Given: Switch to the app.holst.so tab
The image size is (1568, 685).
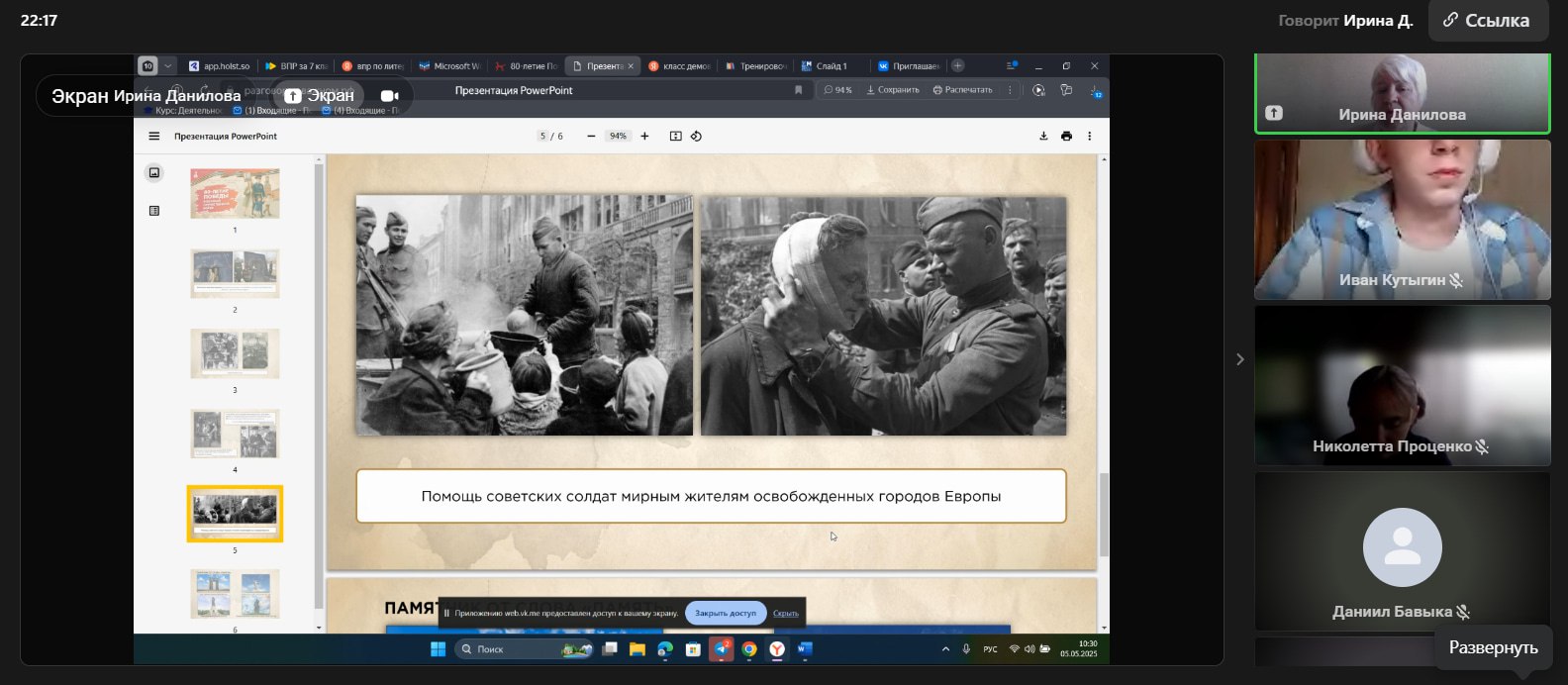Looking at the screenshot, I should tap(220, 66).
